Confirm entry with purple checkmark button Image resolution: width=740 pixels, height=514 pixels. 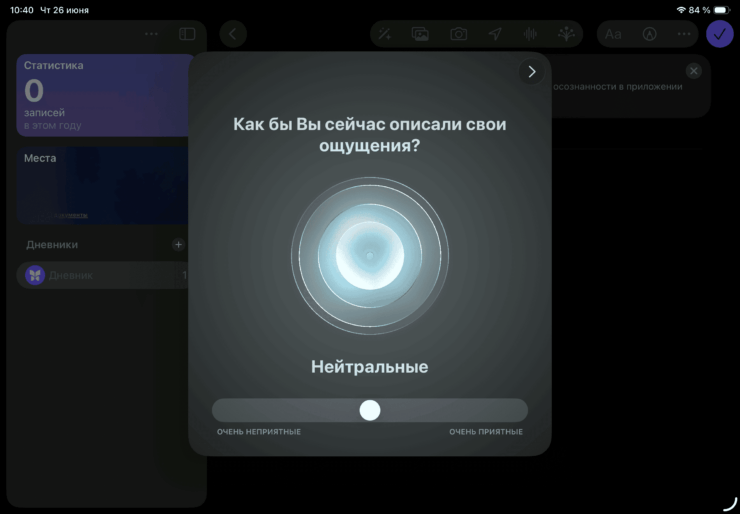[719, 34]
